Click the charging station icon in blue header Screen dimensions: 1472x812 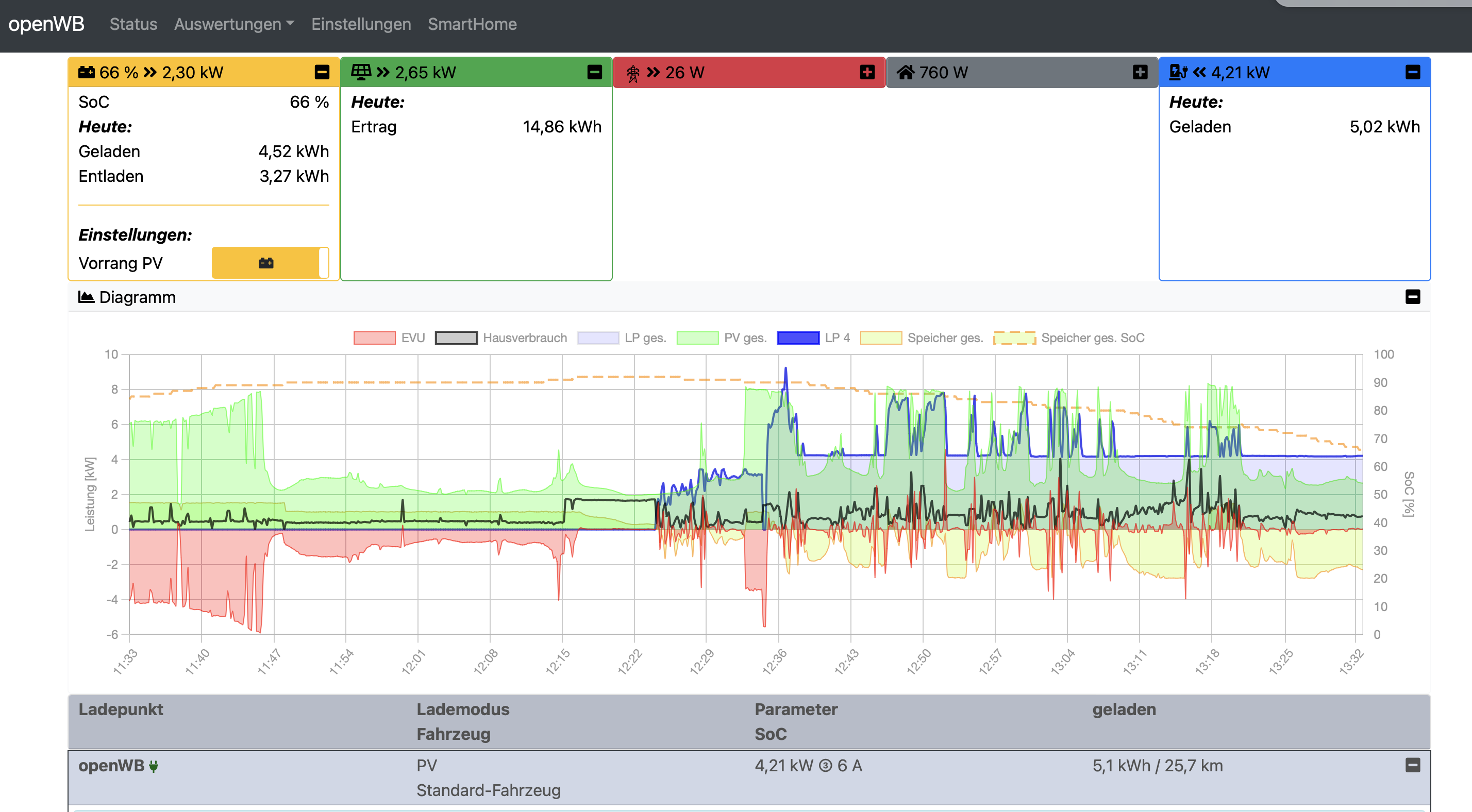tap(1178, 72)
